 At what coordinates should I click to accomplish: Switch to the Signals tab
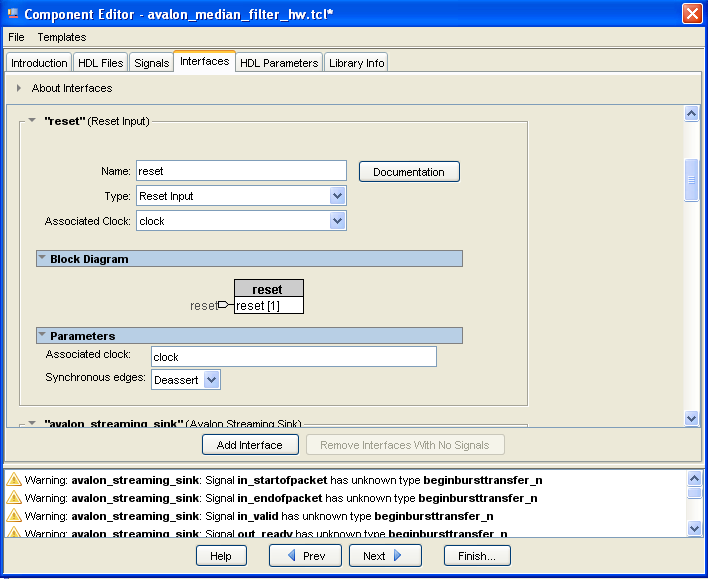(x=151, y=63)
